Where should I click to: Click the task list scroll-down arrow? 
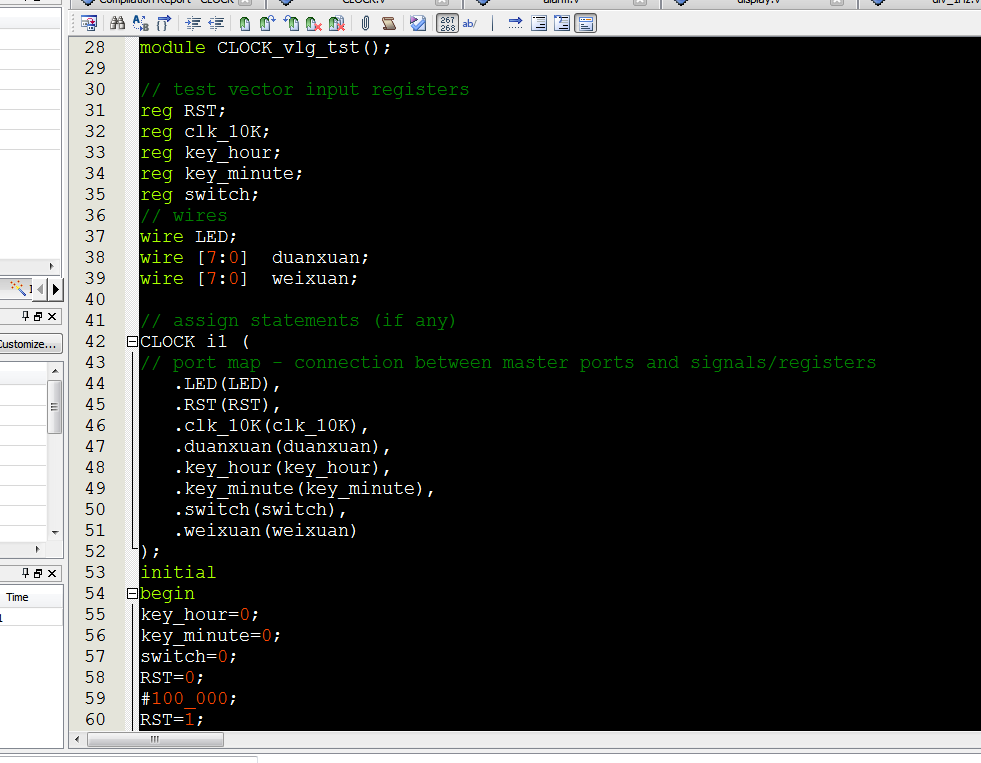coord(55,533)
